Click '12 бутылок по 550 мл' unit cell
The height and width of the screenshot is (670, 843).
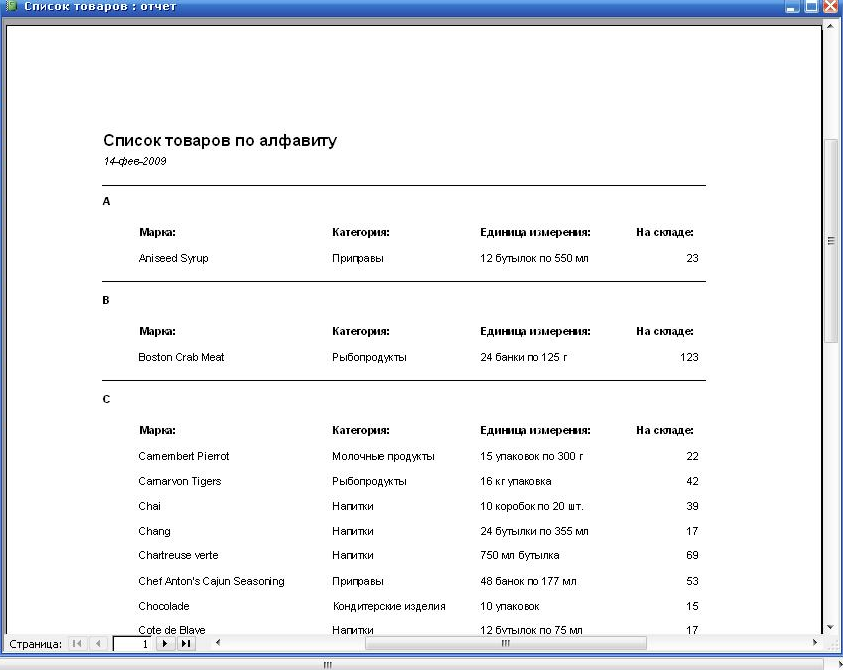(x=534, y=258)
